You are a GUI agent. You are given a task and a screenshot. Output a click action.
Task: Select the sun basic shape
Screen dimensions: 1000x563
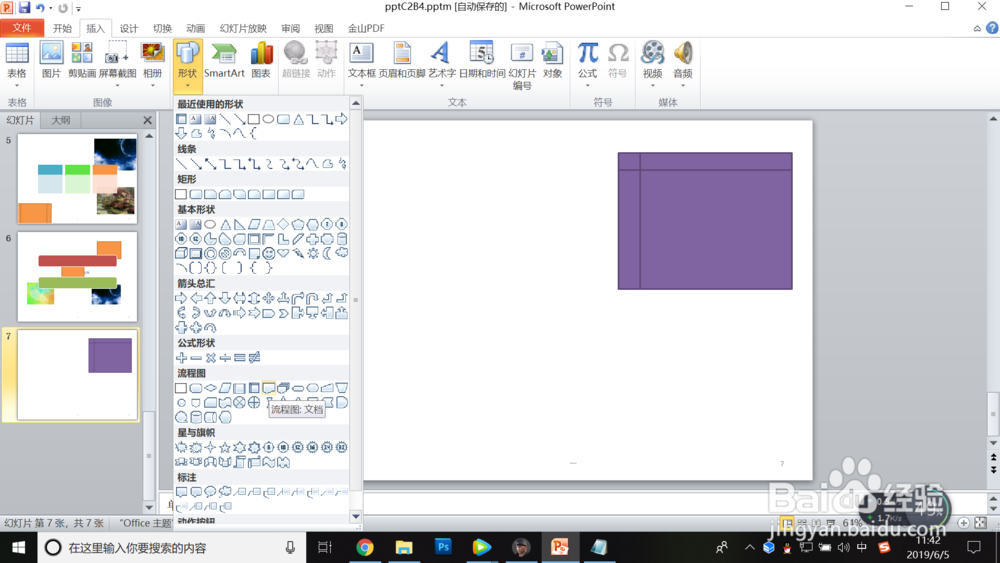[x=312, y=253]
